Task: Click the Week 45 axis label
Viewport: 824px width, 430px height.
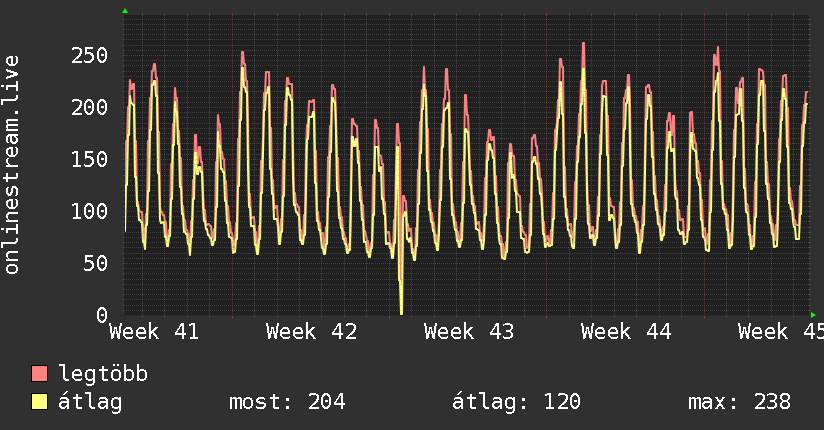Action: 781,332
